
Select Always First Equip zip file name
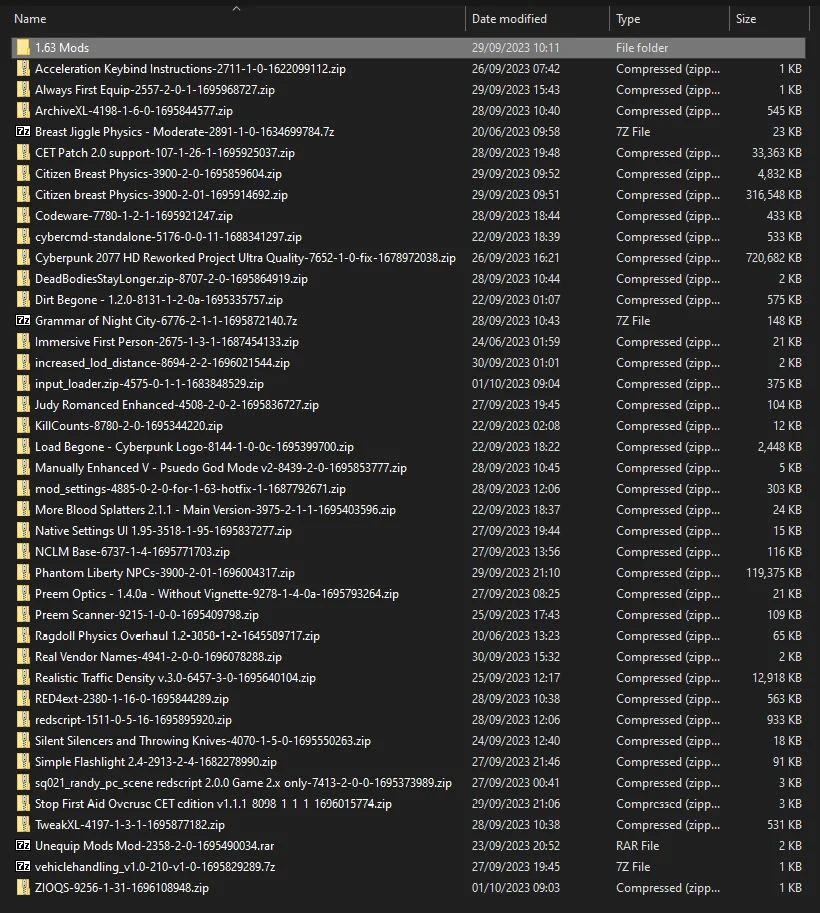pos(155,90)
